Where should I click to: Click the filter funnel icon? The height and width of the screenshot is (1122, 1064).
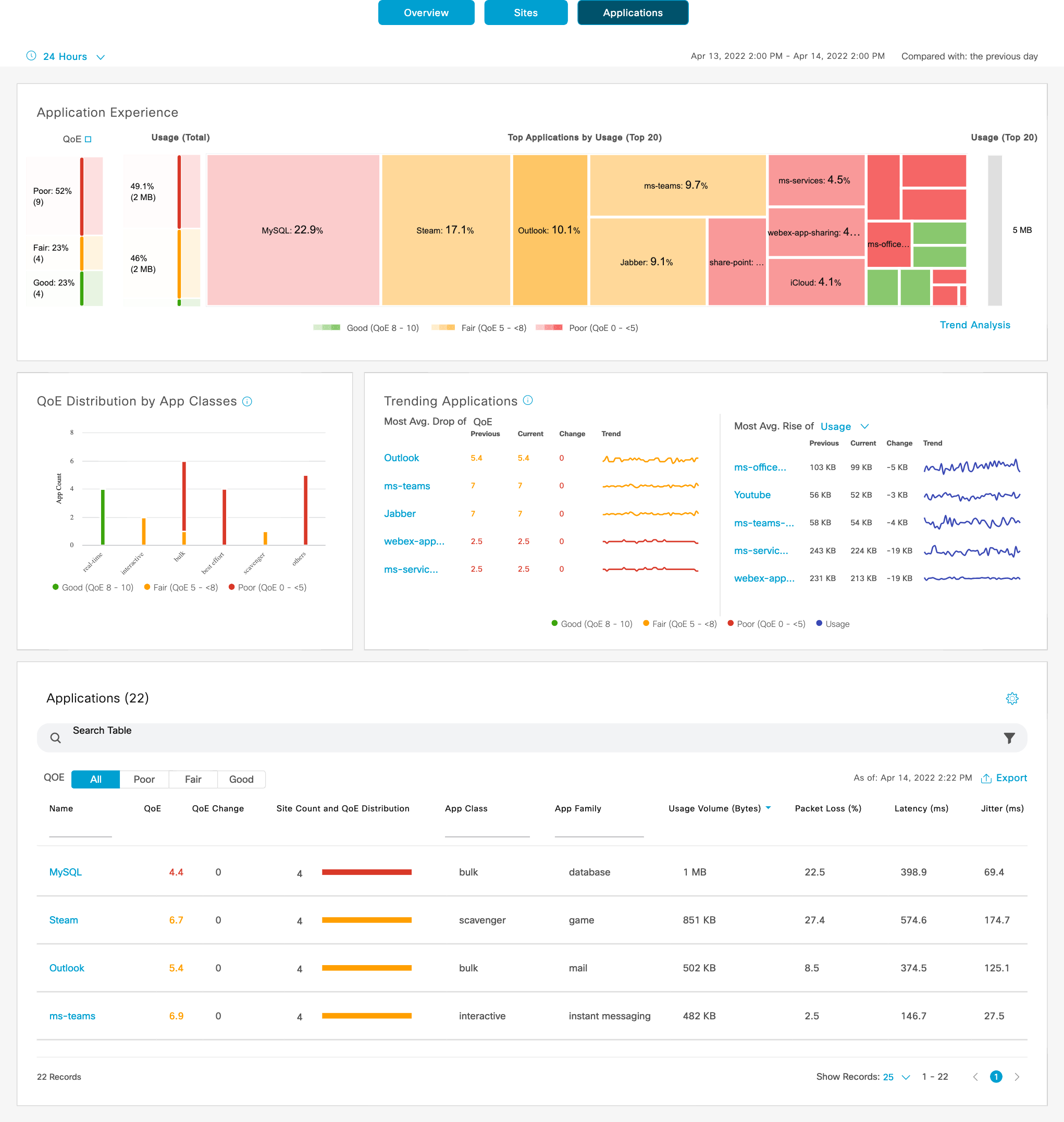tap(1009, 738)
